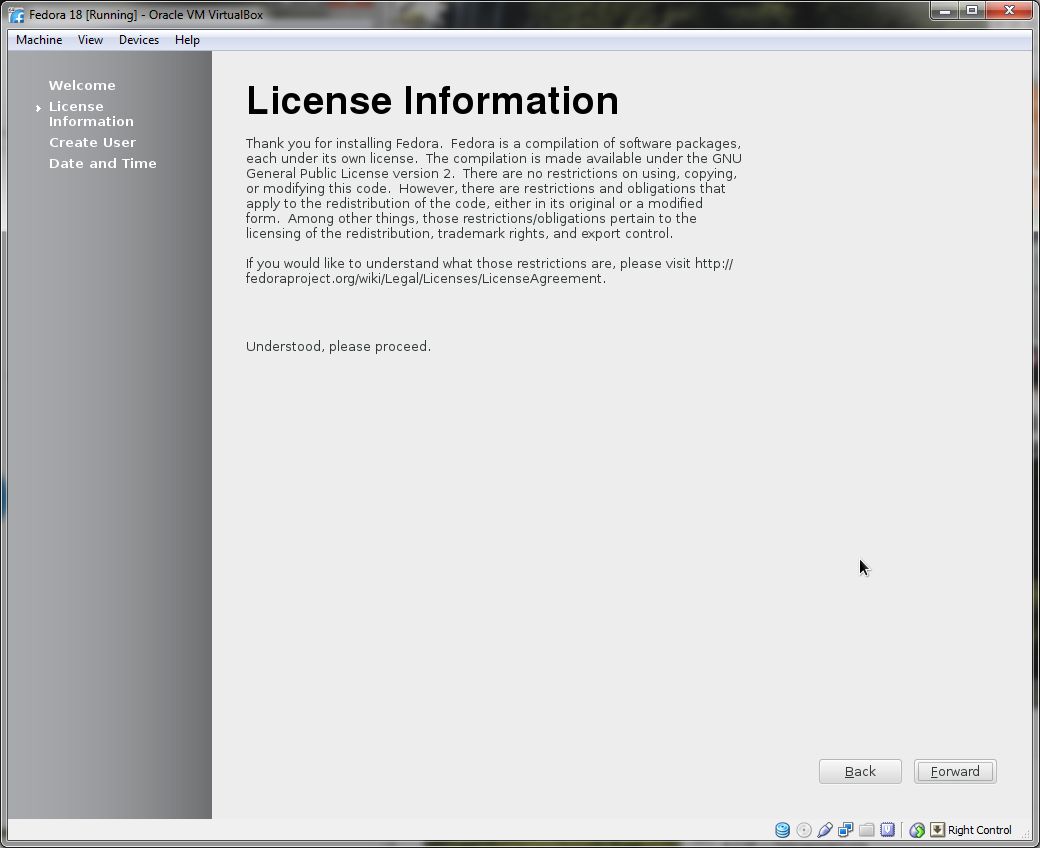The width and height of the screenshot is (1040, 848).
Task: Click the 'Understood, please proceed.' text
Action: 338,347
